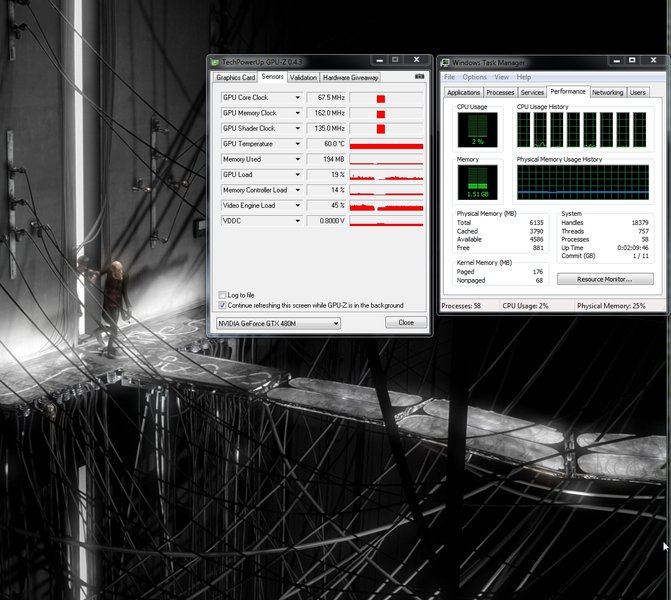Open the GPU Core Clock sensor dropdown
Screen dimensions: 671x600
298,98
